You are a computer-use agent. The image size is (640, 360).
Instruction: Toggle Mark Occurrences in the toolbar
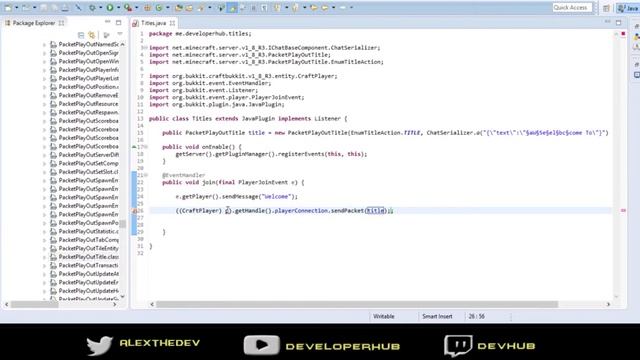click(232, 8)
